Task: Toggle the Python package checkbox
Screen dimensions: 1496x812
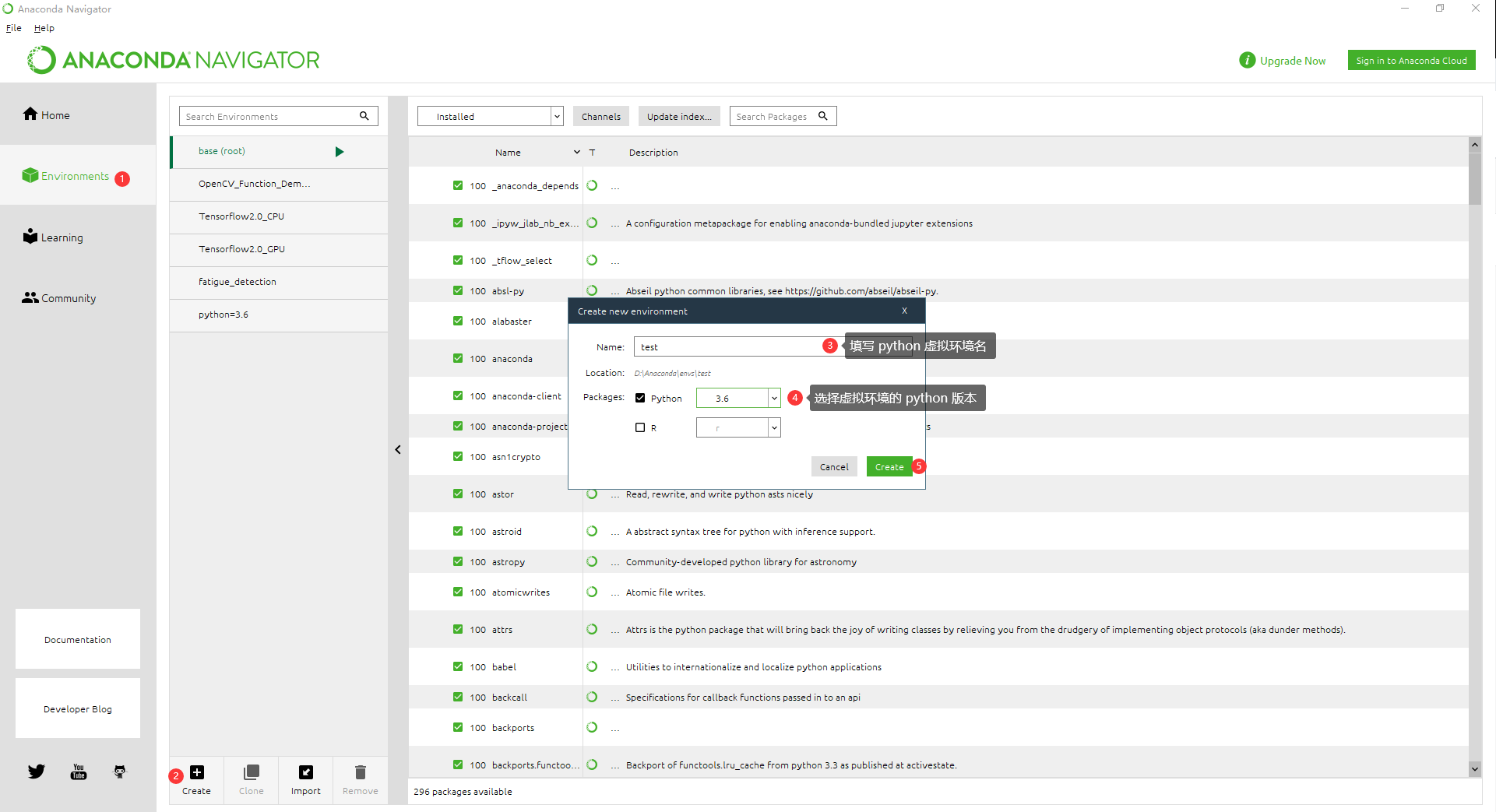Action: [x=640, y=398]
